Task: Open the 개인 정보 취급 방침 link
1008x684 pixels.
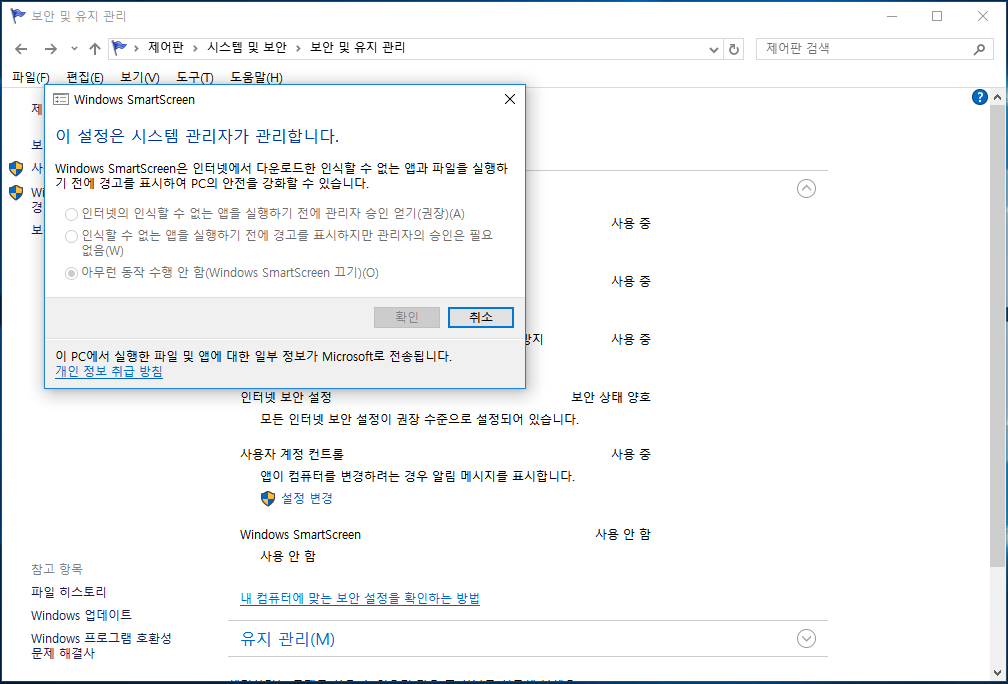Action: tap(109, 372)
